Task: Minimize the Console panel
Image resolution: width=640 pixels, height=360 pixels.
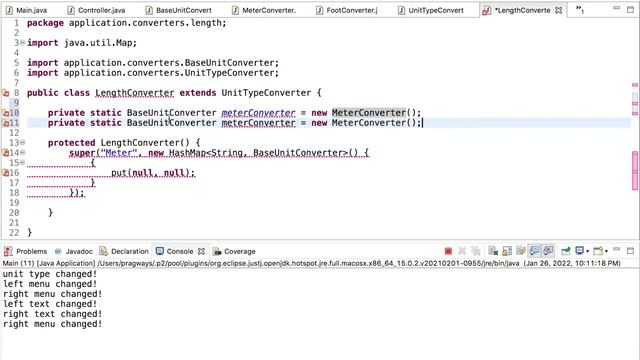Action: click(x=617, y=249)
